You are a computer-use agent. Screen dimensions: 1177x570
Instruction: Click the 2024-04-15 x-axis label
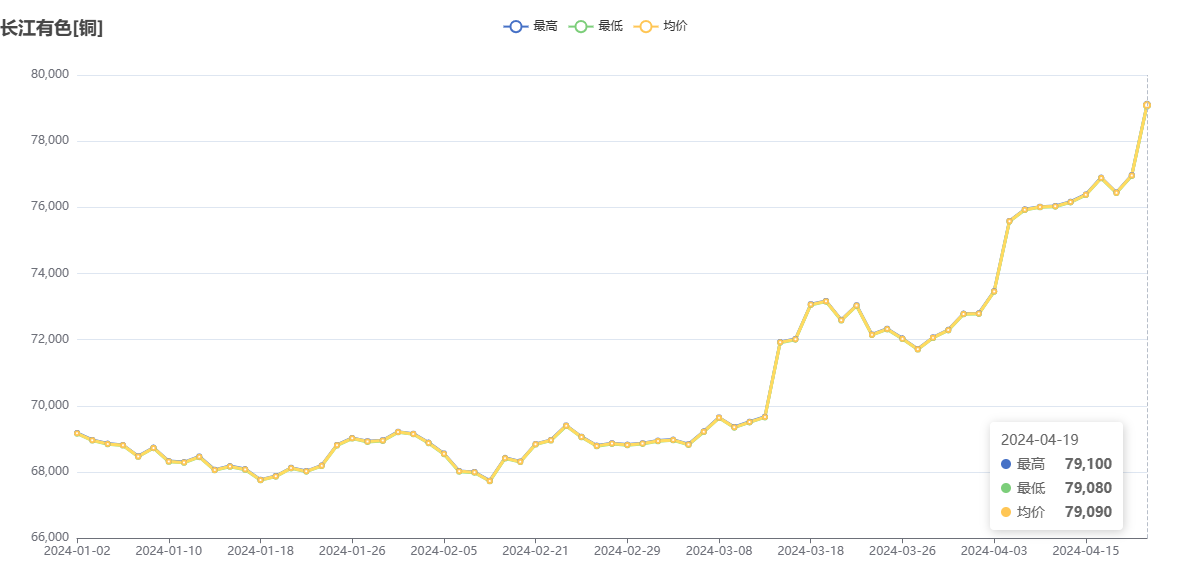1086,550
